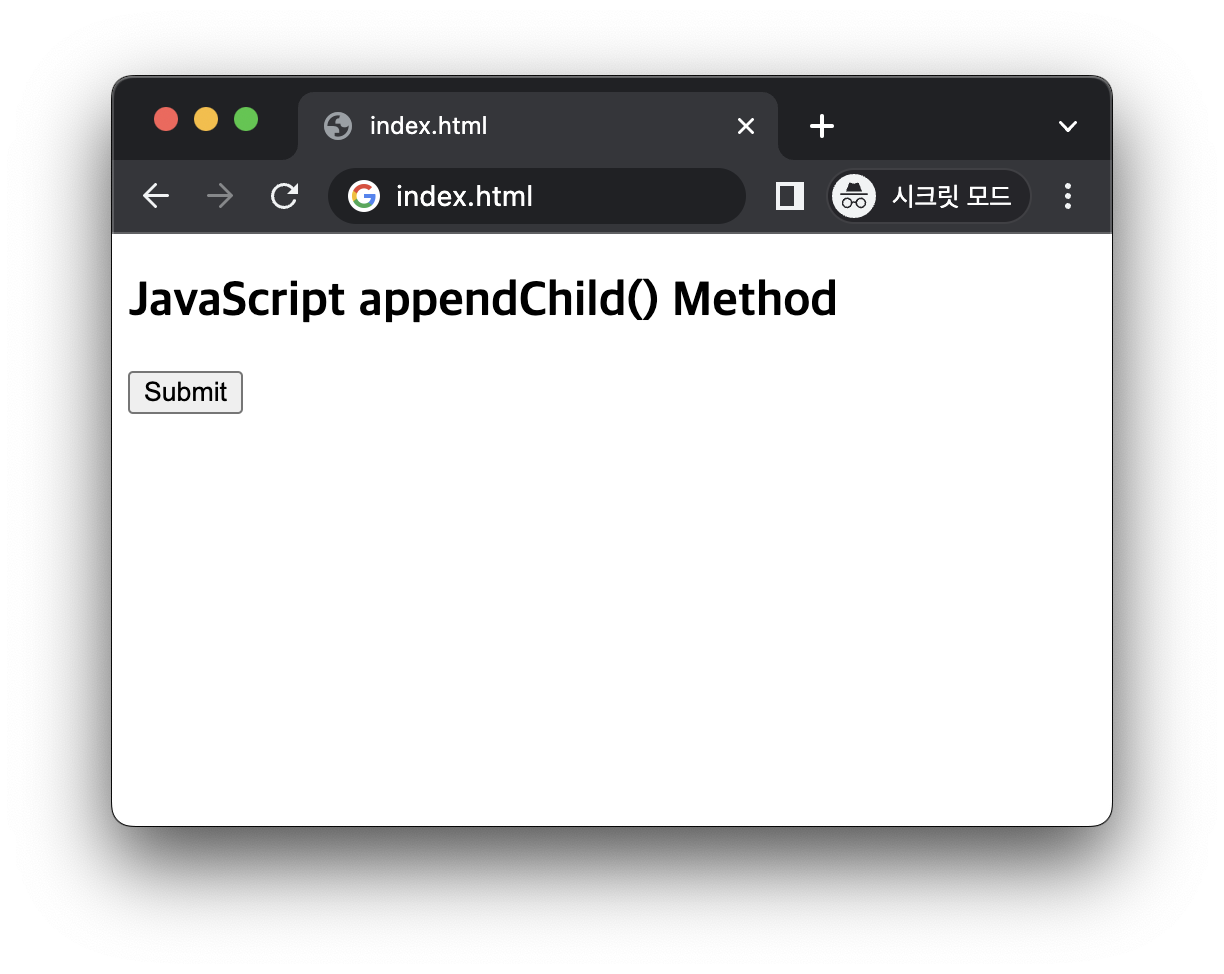Viewport: 1224px width, 974px height.
Task: Close the window with red button
Action: pyautogui.click(x=166, y=119)
